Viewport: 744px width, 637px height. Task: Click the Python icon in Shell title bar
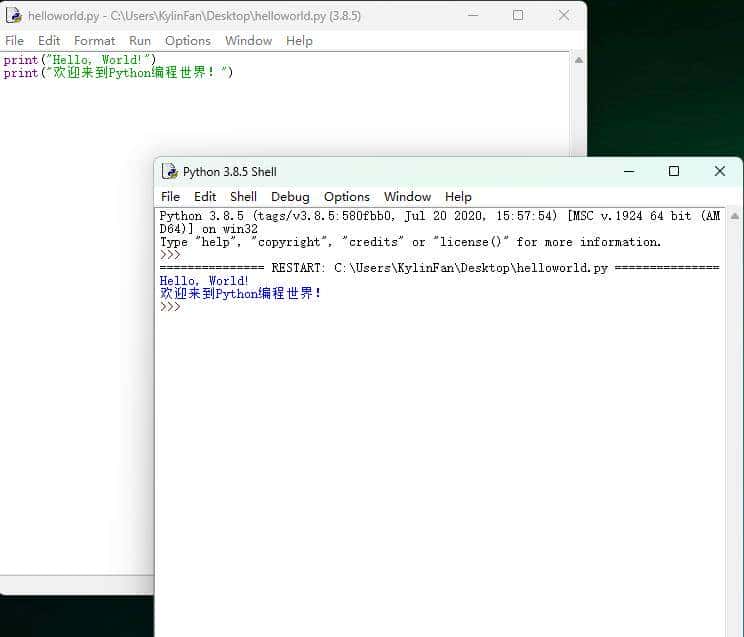(x=169, y=171)
